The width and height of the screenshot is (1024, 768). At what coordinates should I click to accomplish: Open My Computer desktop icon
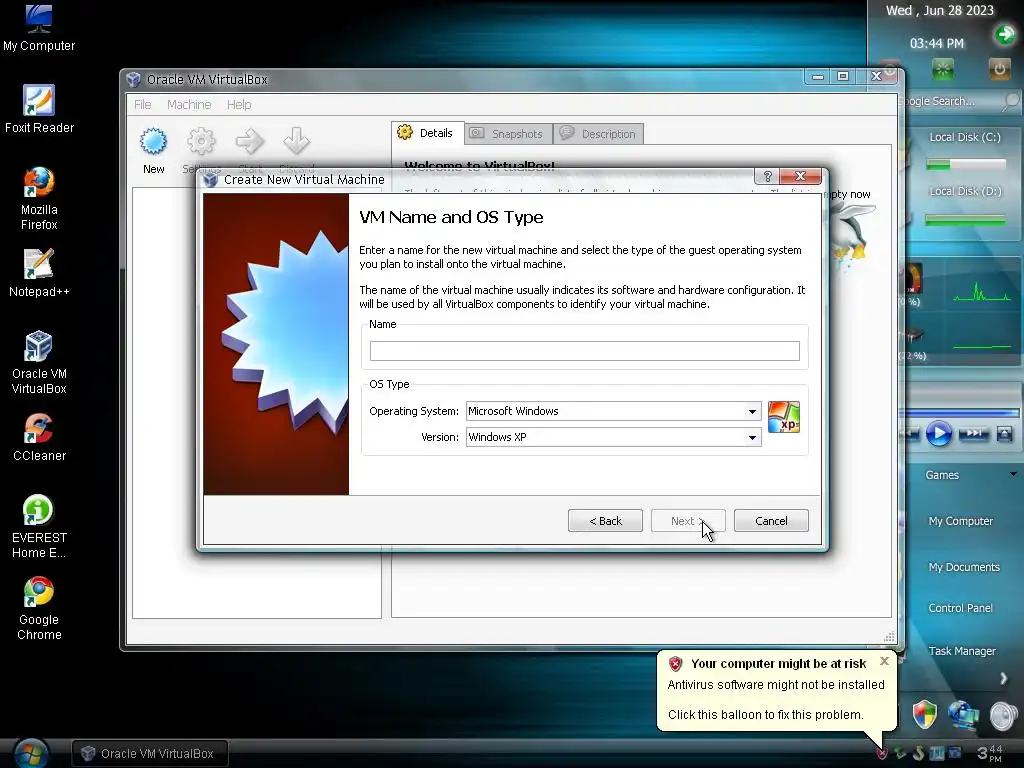click(39, 26)
